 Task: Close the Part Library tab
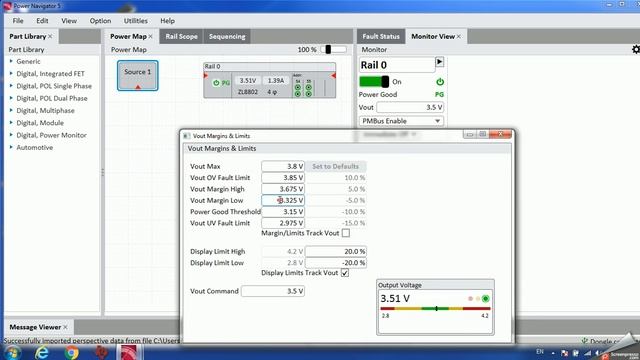(x=50, y=36)
